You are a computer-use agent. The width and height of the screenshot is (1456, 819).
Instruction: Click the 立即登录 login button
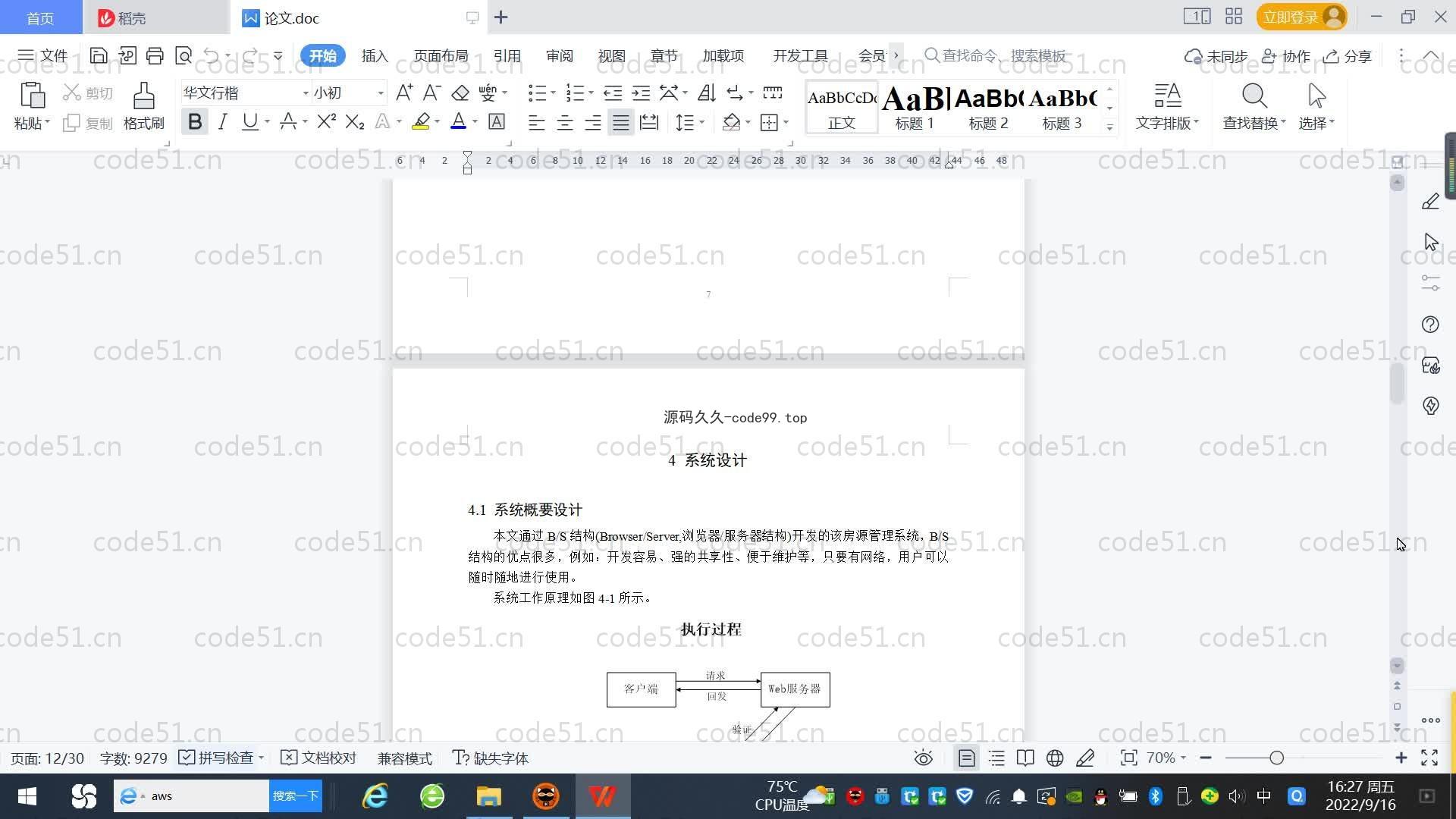pos(1301,17)
